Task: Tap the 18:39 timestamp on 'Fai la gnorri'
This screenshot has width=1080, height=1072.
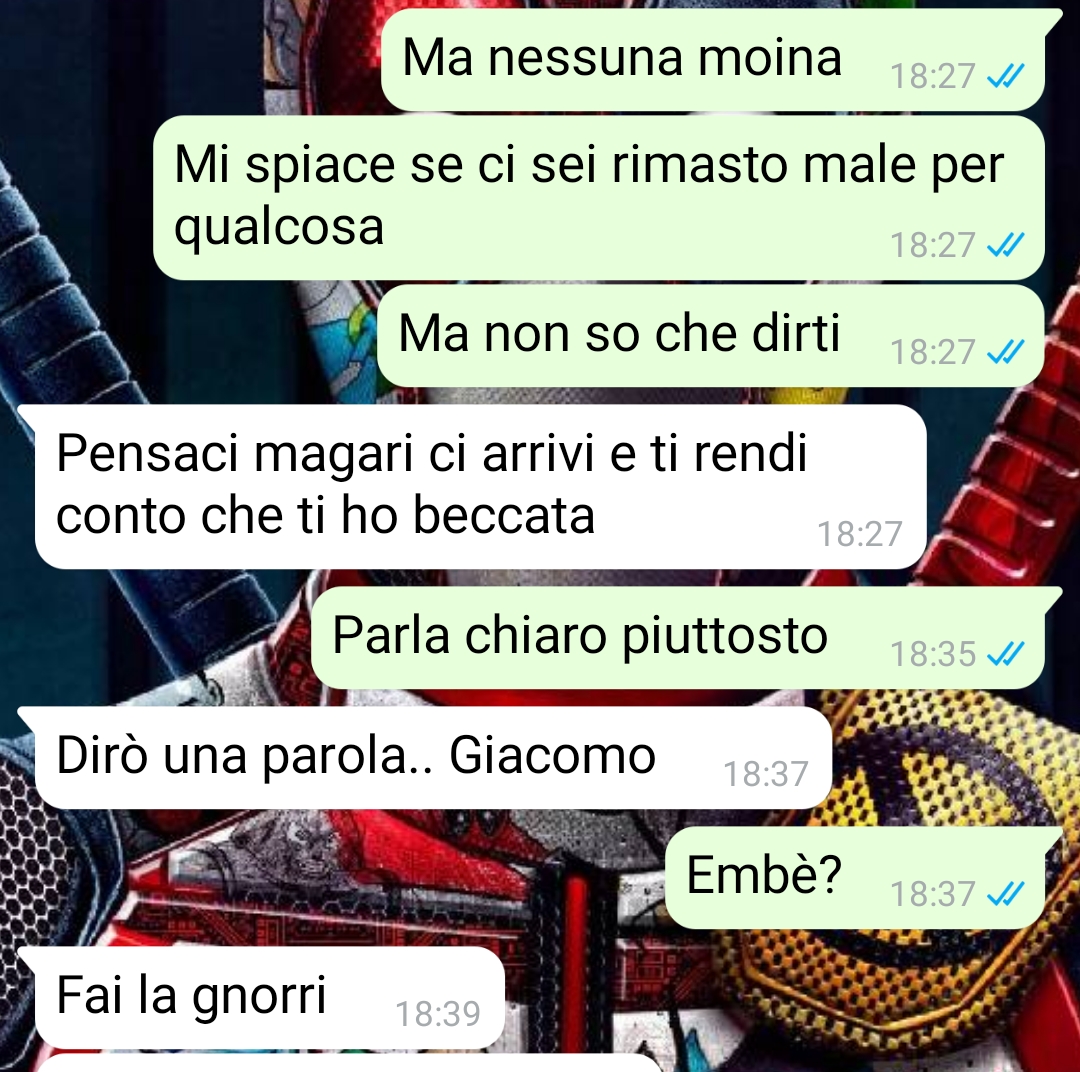Action: pyautogui.click(x=437, y=1013)
